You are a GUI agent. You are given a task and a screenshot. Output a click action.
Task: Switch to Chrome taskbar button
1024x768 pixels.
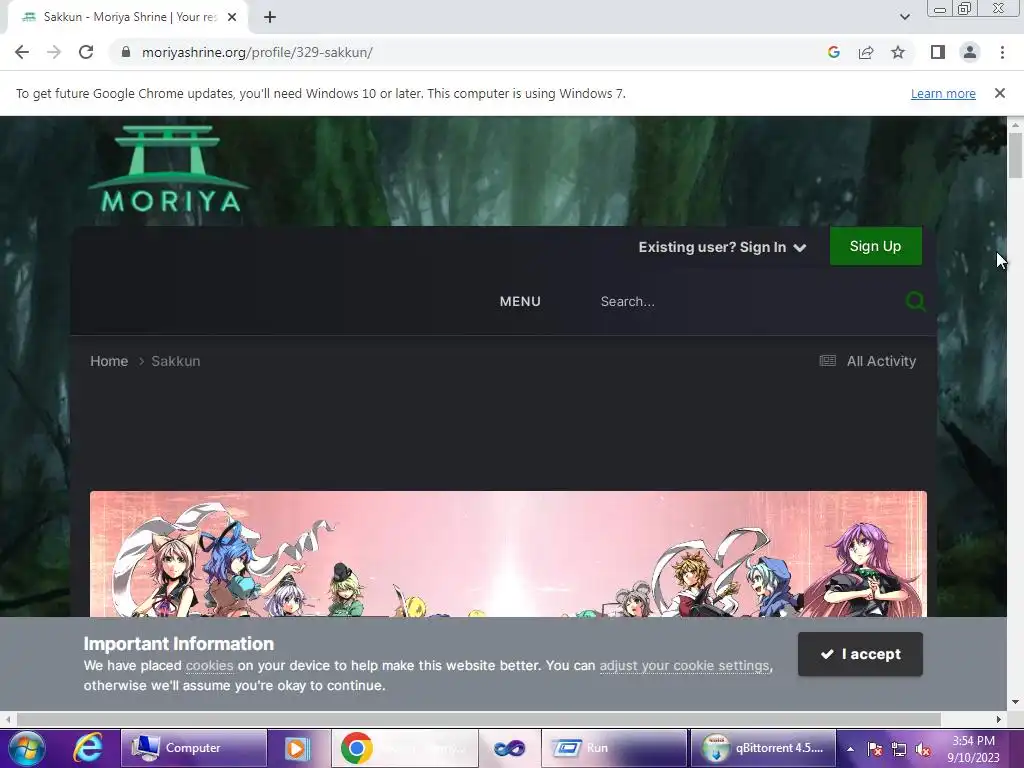point(405,748)
